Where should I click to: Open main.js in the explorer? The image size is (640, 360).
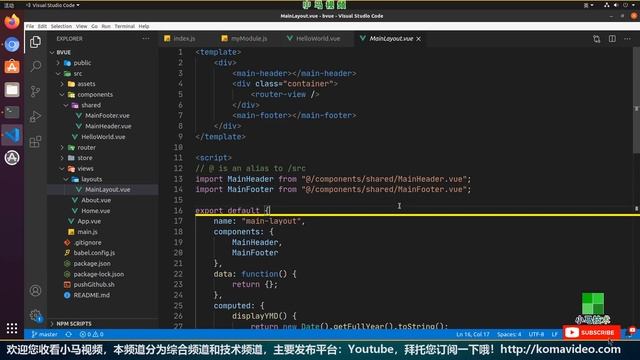pyautogui.click(x=87, y=232)
